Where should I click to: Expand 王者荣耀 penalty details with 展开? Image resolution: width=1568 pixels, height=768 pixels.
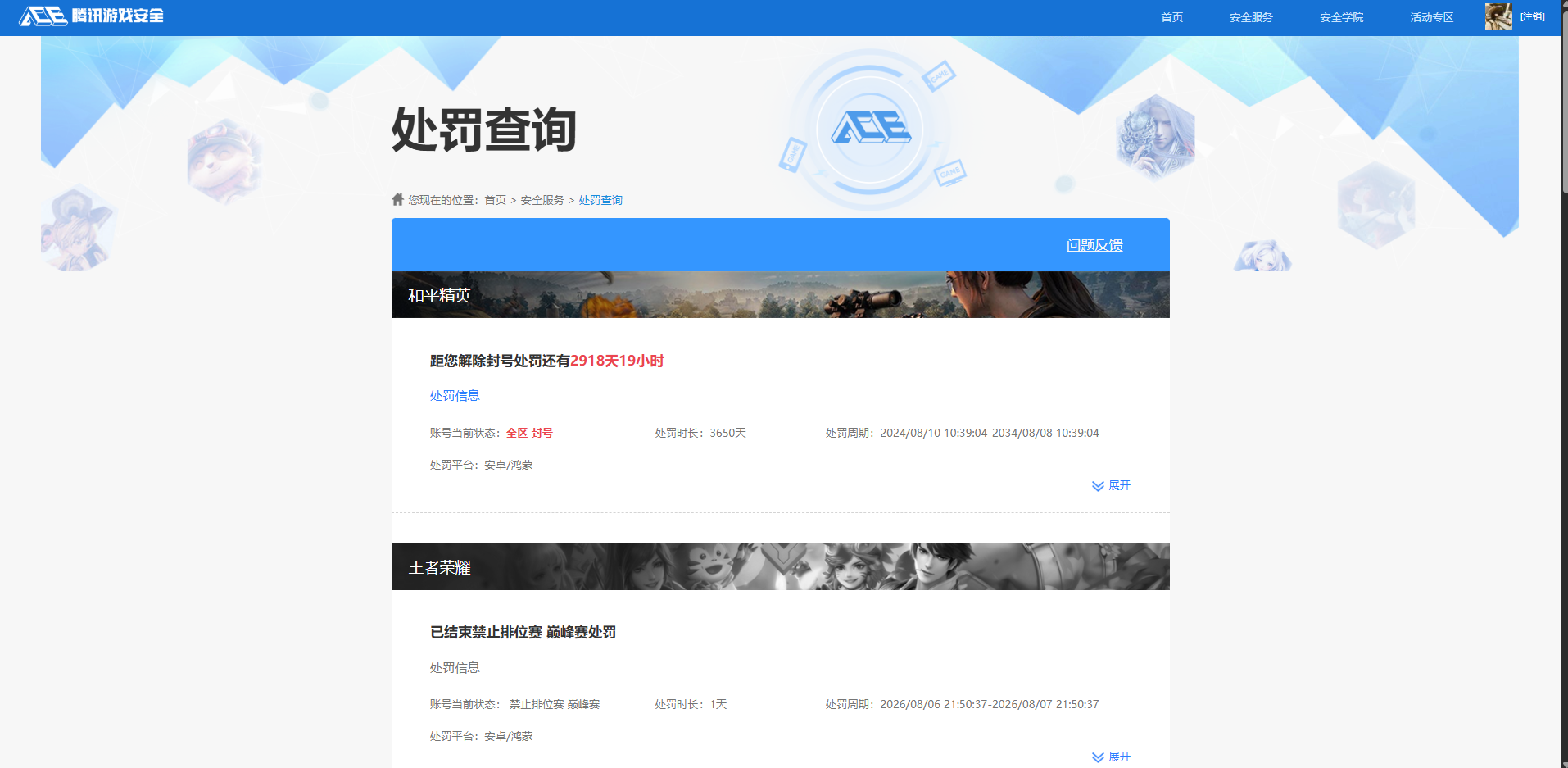click(x=1119, y=757)
